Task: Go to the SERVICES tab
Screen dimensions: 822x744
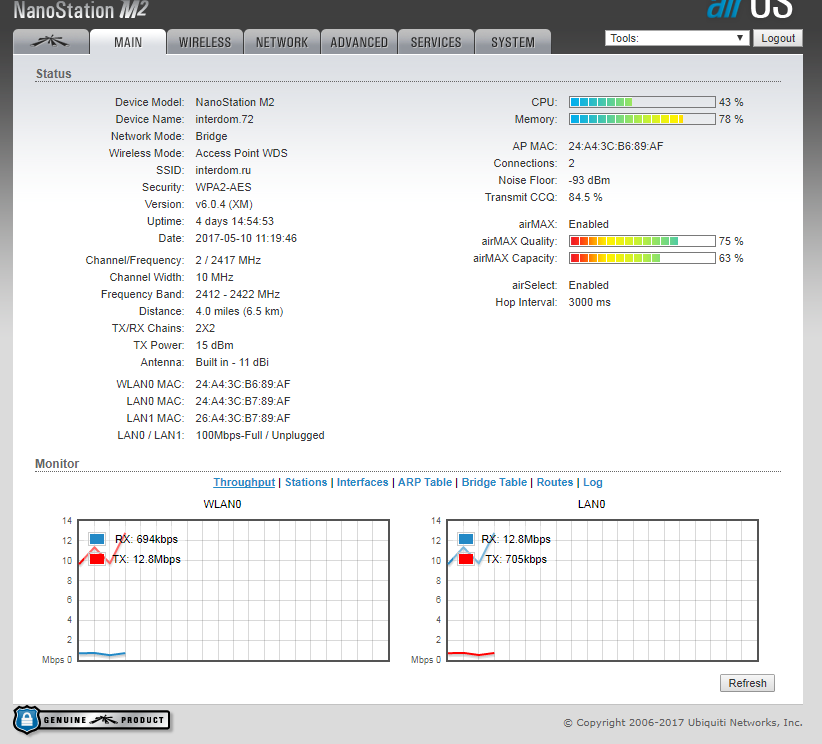Action: point(436,42)
